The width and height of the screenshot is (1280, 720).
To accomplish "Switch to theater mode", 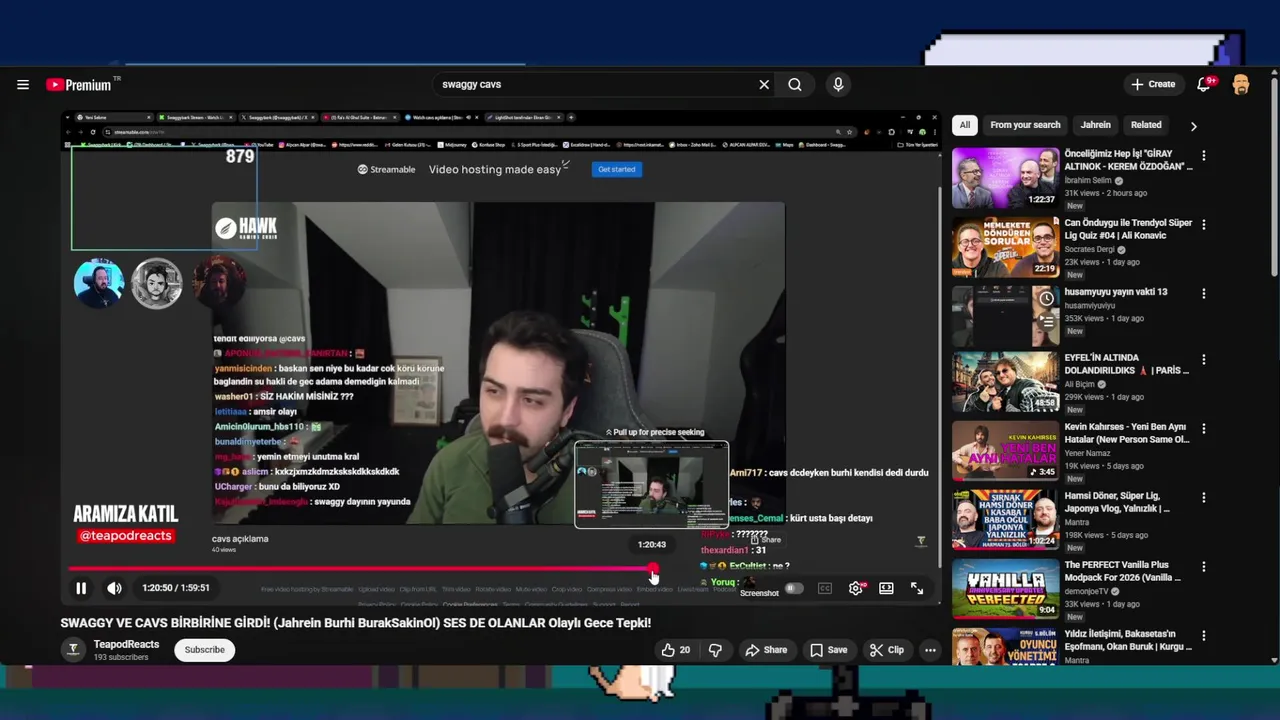I will (886, 588).
